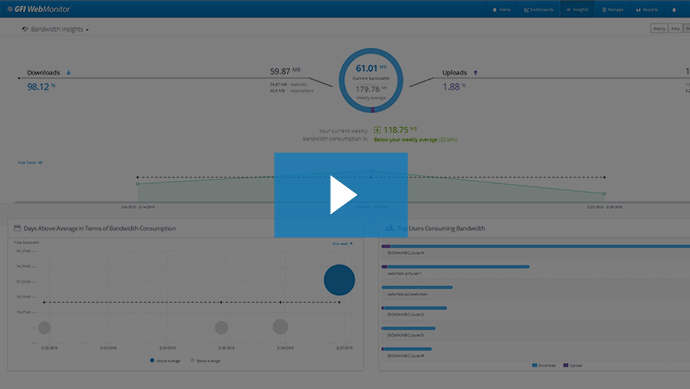Click the webmon-pc\webmon bandwidth bar
Viewport: 690px width, 389px height.
[417, 287]
